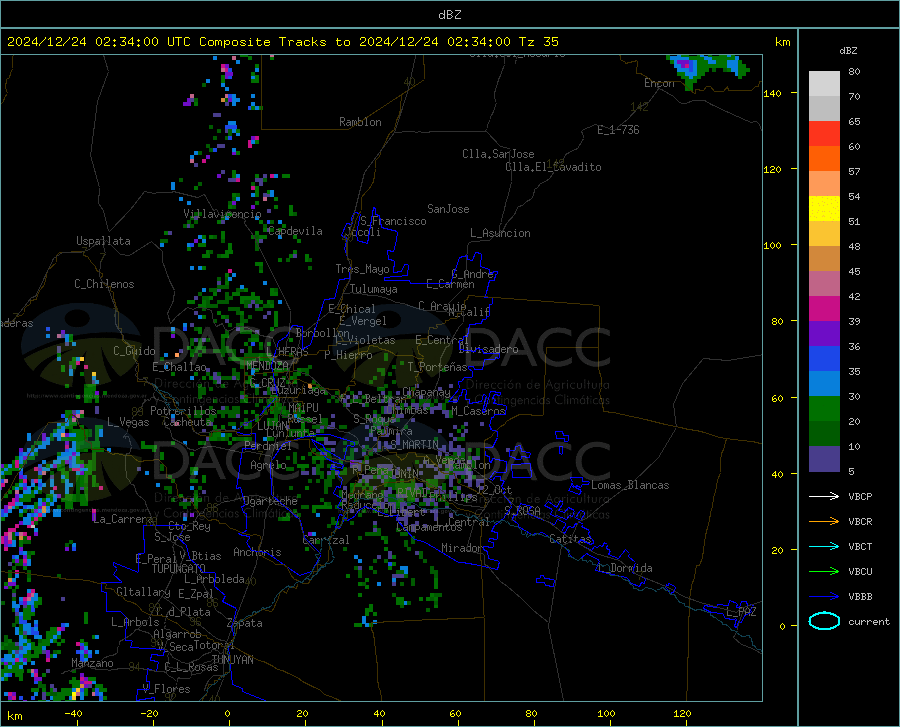900x727 pixels.
Task: Click the Capdevila place label
Action: coord(295,231)
